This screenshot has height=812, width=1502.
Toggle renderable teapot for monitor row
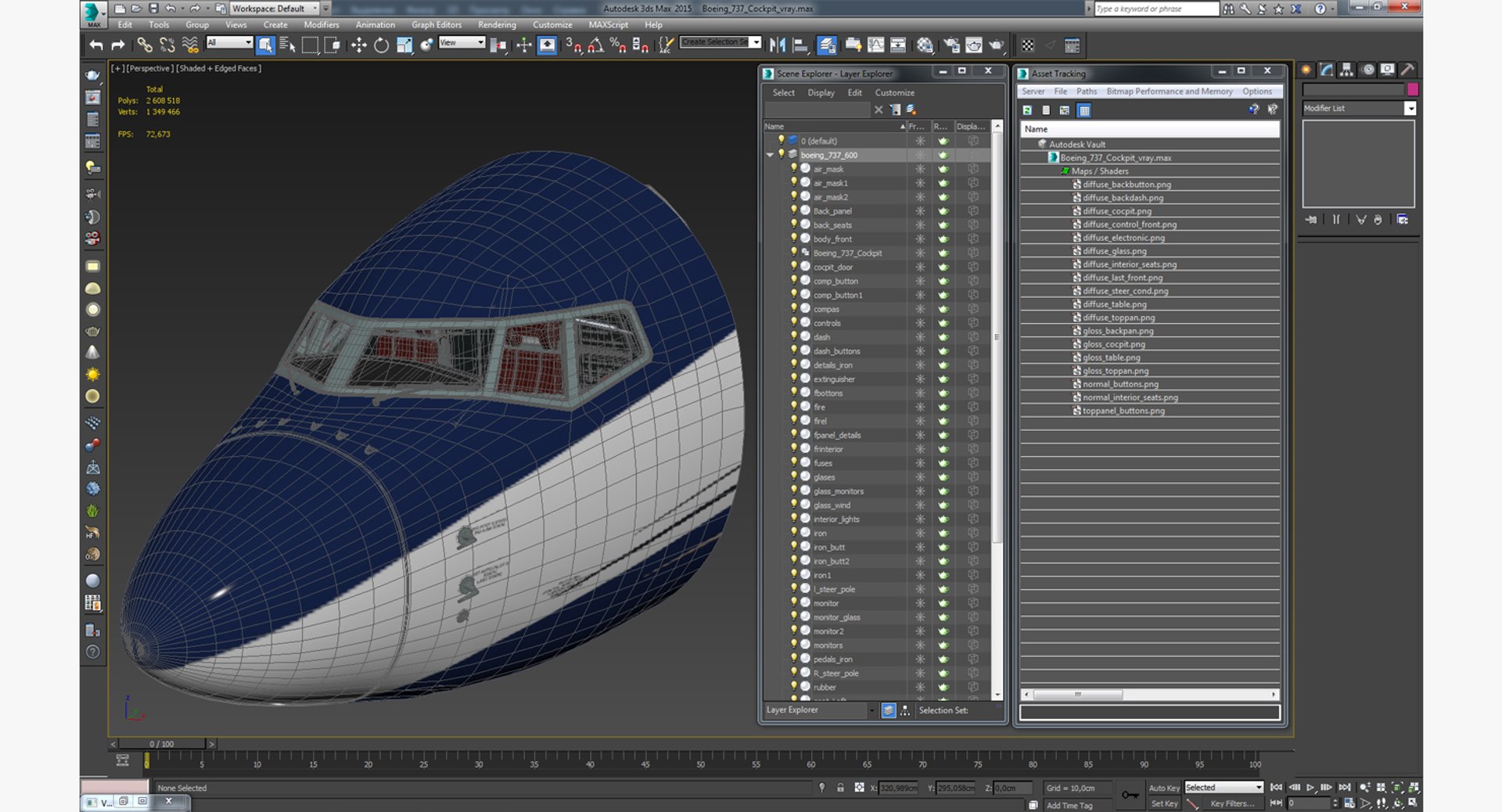[943, 603]
